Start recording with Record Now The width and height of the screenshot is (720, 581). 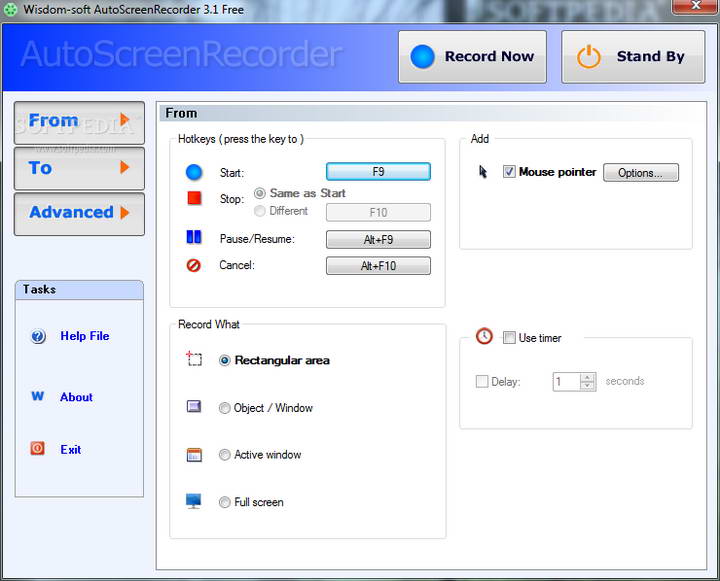point(472,57)
